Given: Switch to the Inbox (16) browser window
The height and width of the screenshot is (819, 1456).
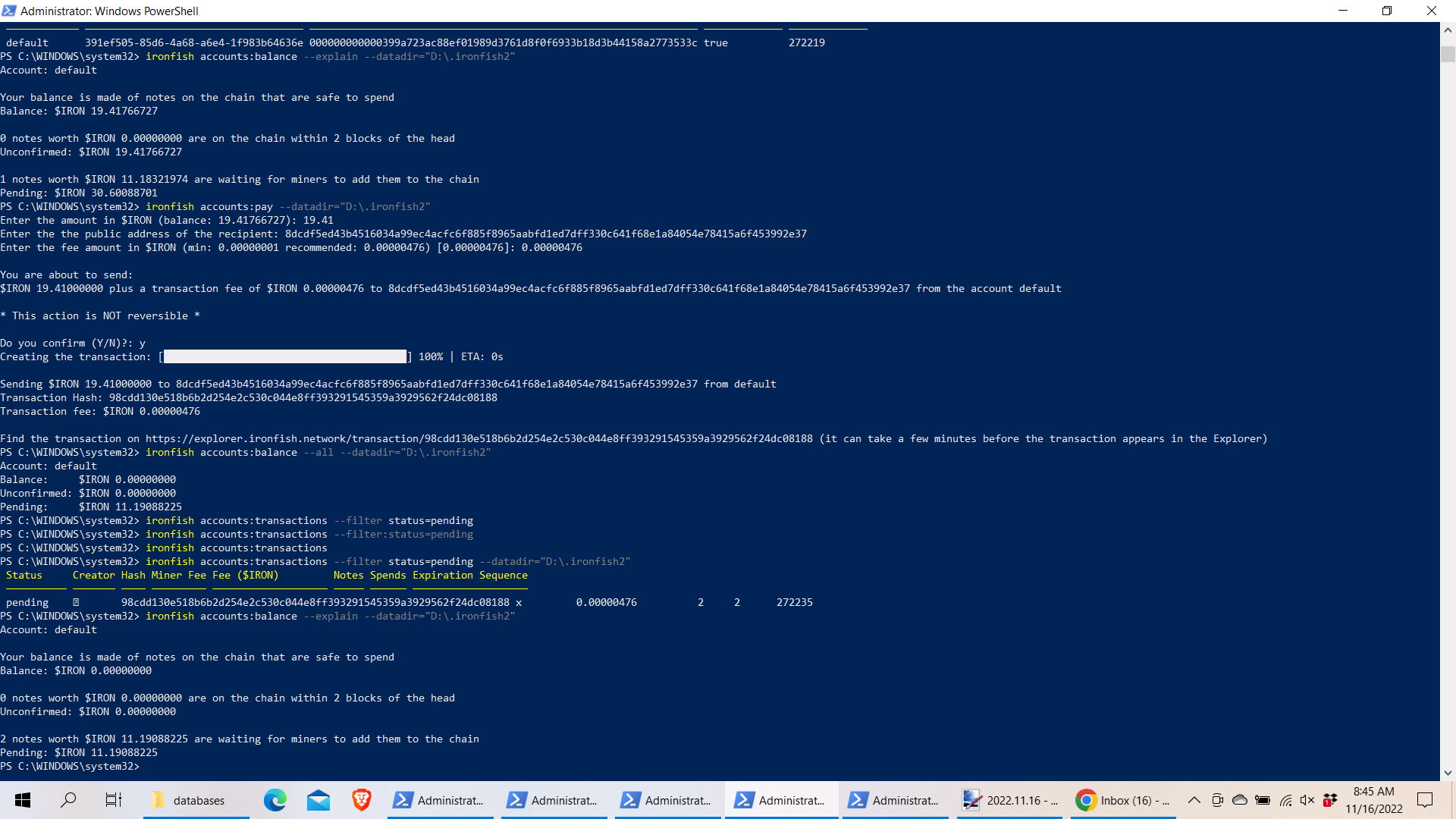Looking at the screenshot, I should (1122, 800).
